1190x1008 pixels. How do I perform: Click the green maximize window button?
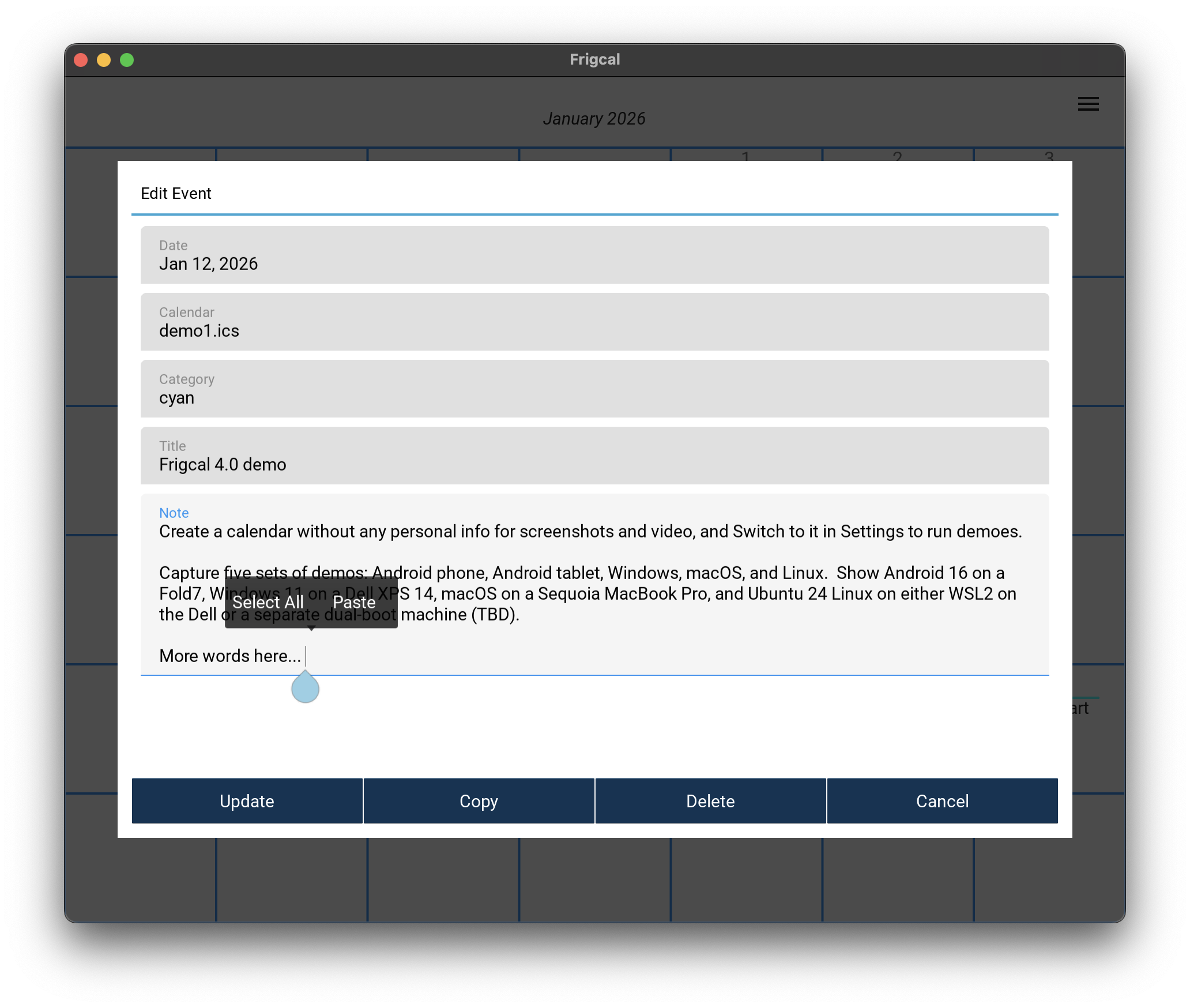coord(127,60)
